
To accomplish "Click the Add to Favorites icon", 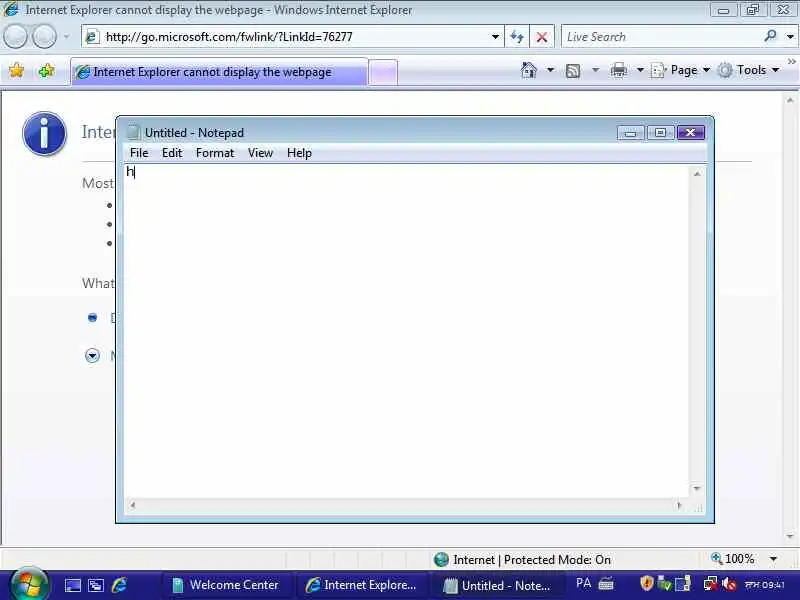I will (46, 70).
